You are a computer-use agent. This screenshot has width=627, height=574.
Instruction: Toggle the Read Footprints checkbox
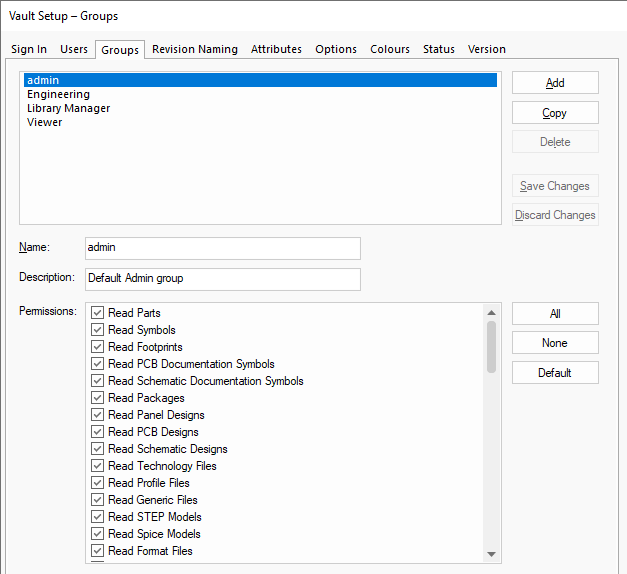[x=98, y=347]
